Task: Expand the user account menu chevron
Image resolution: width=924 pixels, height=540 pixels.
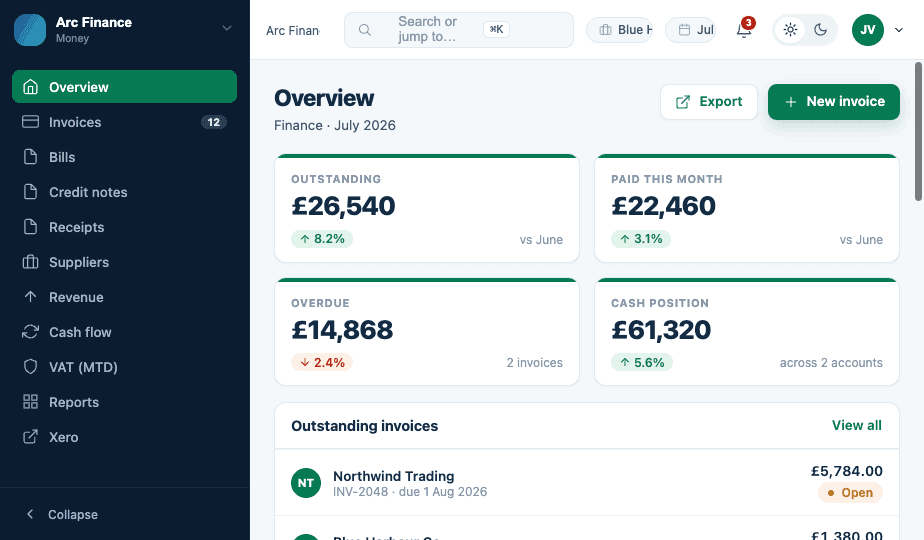Action: (899, 29)
